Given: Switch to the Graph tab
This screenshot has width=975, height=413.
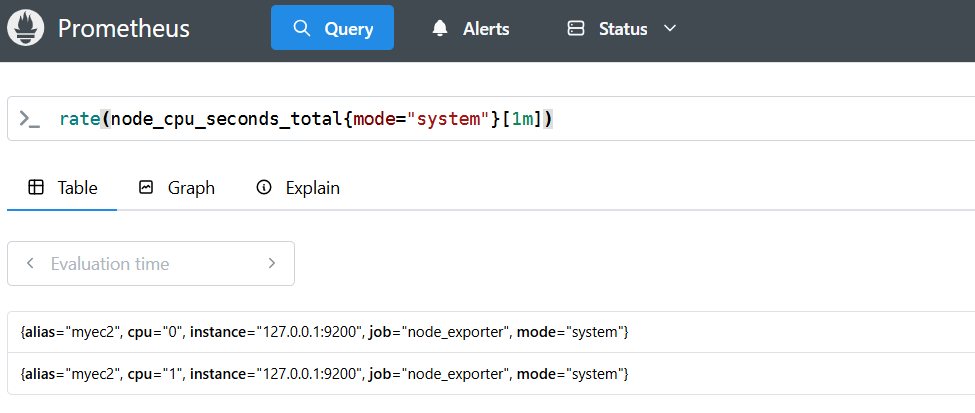Looking at the screenshot, I should point(177,187).
